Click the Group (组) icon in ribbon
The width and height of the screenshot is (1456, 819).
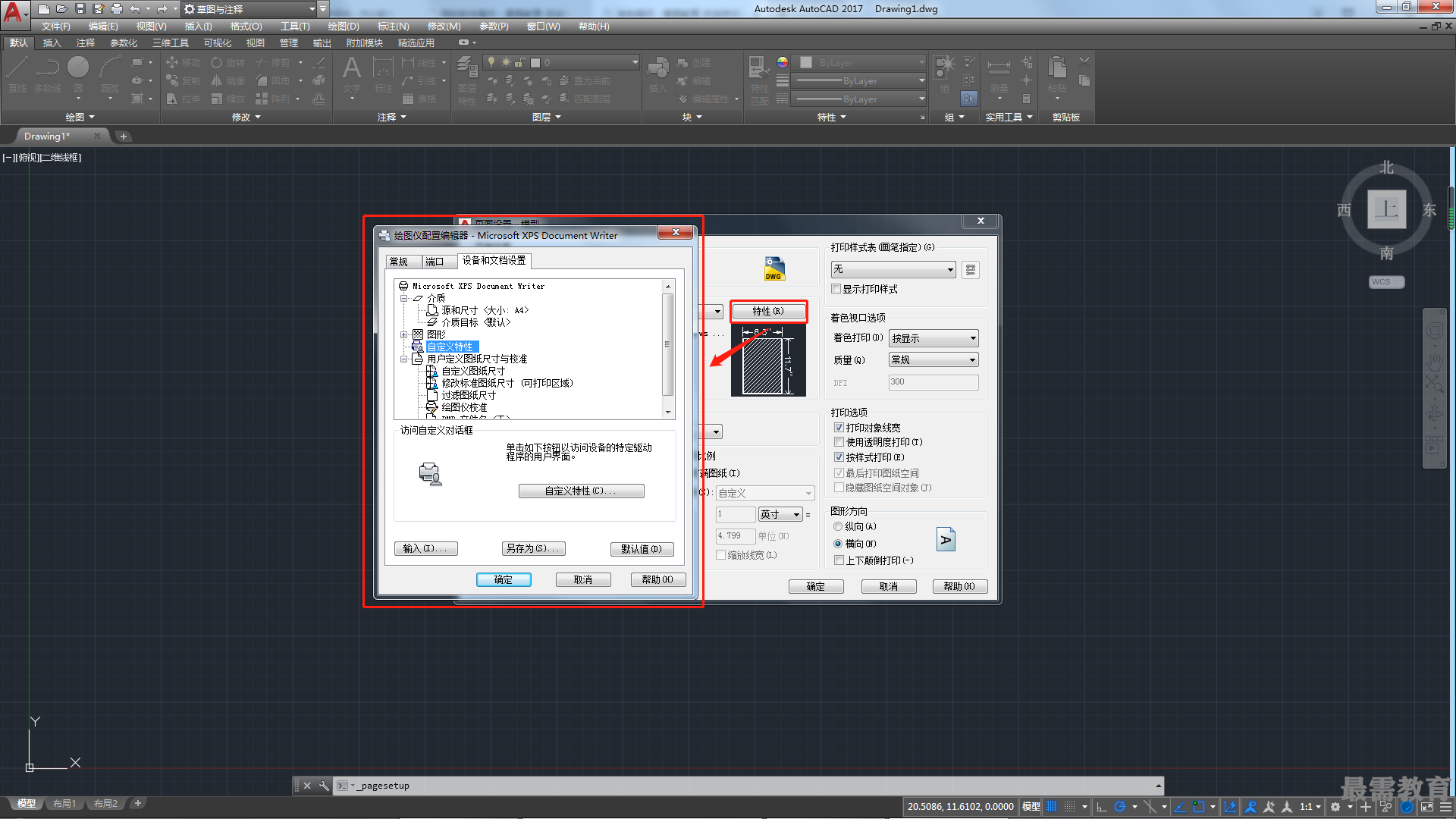pos(945,74)
